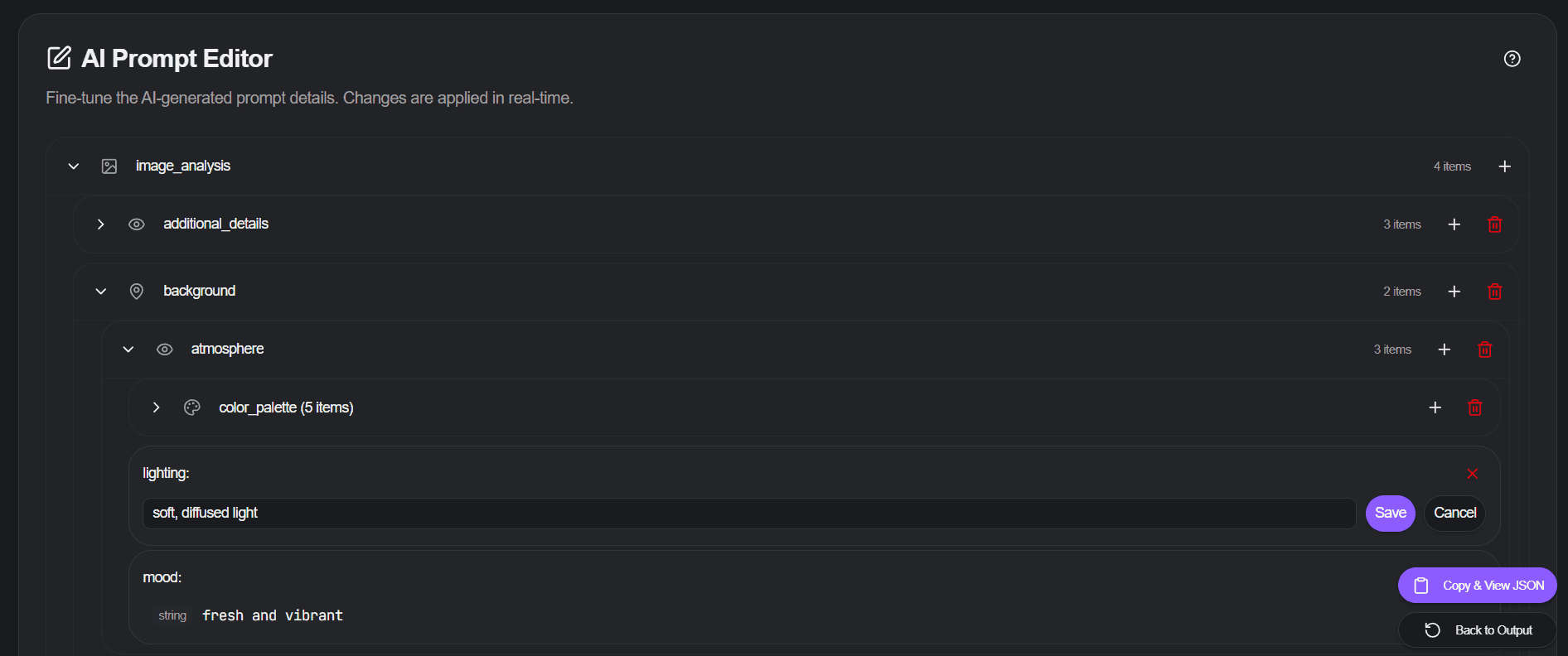The image size is (1568, 656).
Task: Click the eye icon beside additional_details
Action: click(x=137, y=224)
